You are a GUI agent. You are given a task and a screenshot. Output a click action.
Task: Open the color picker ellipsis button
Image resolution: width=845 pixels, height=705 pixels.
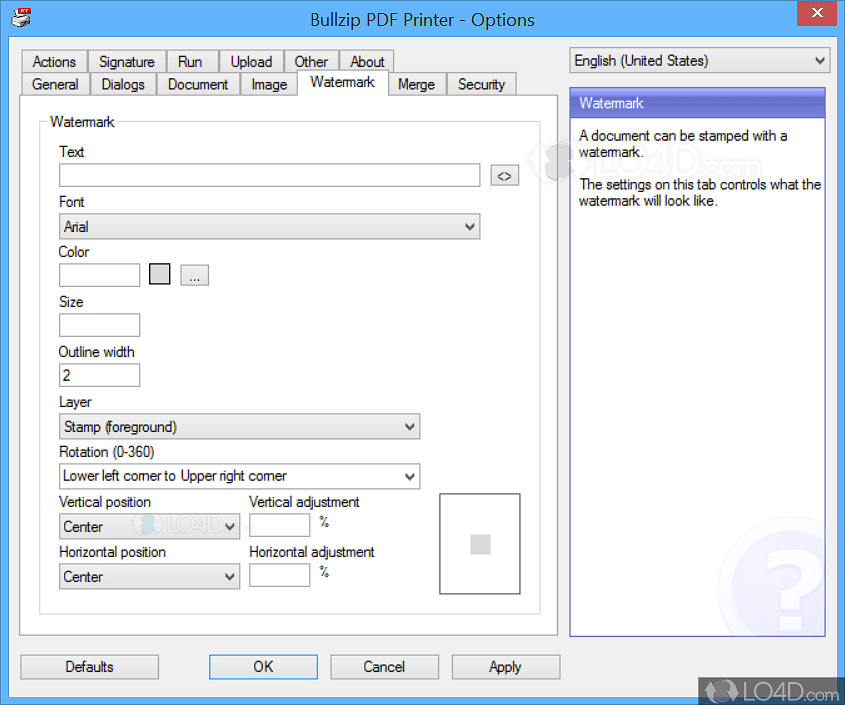(x=195, y=275)
